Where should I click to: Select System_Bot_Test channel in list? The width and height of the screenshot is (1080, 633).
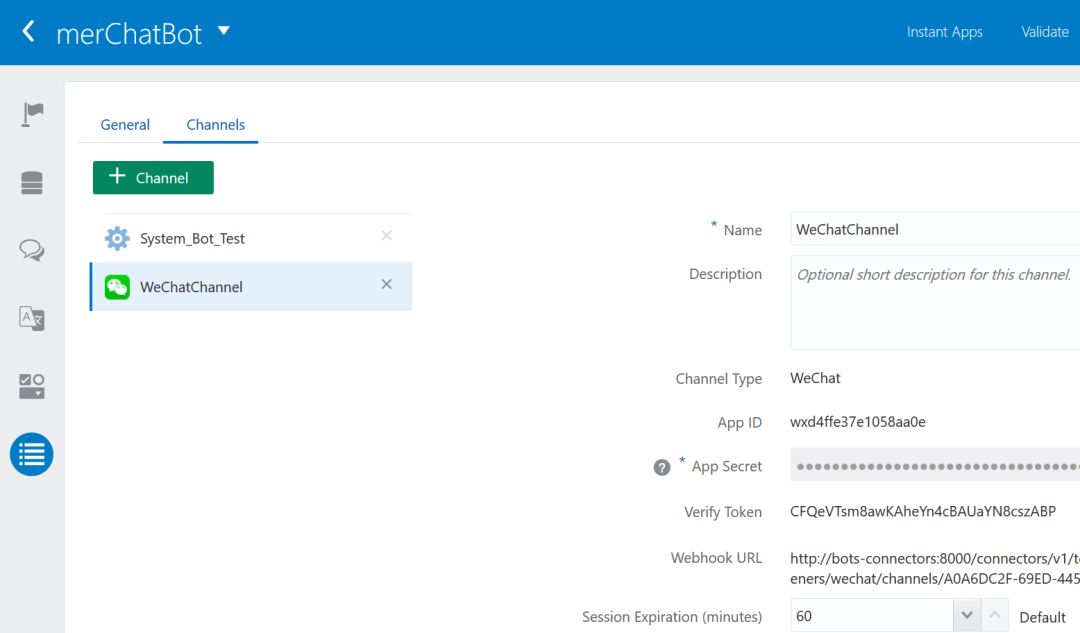192,239
